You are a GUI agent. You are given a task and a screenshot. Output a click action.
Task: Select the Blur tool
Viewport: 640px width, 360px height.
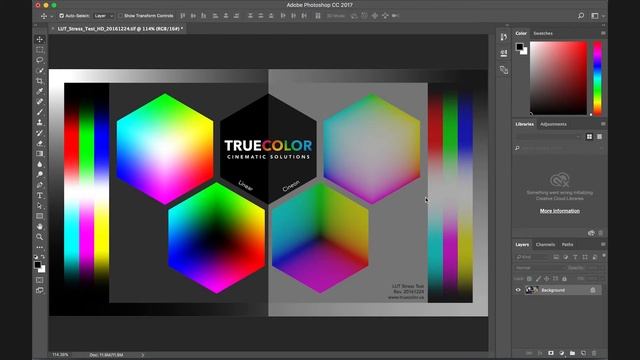(40, 164)
